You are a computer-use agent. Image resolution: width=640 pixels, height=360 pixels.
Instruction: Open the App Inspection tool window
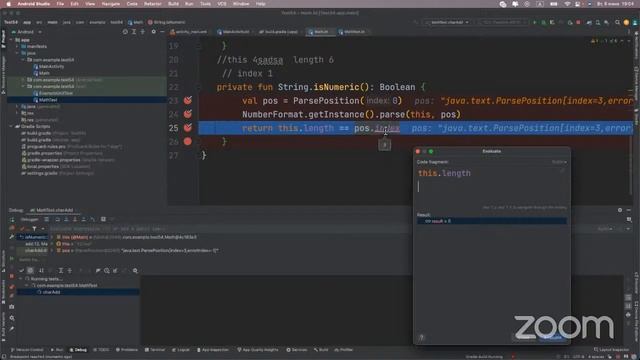pos(213,350)
